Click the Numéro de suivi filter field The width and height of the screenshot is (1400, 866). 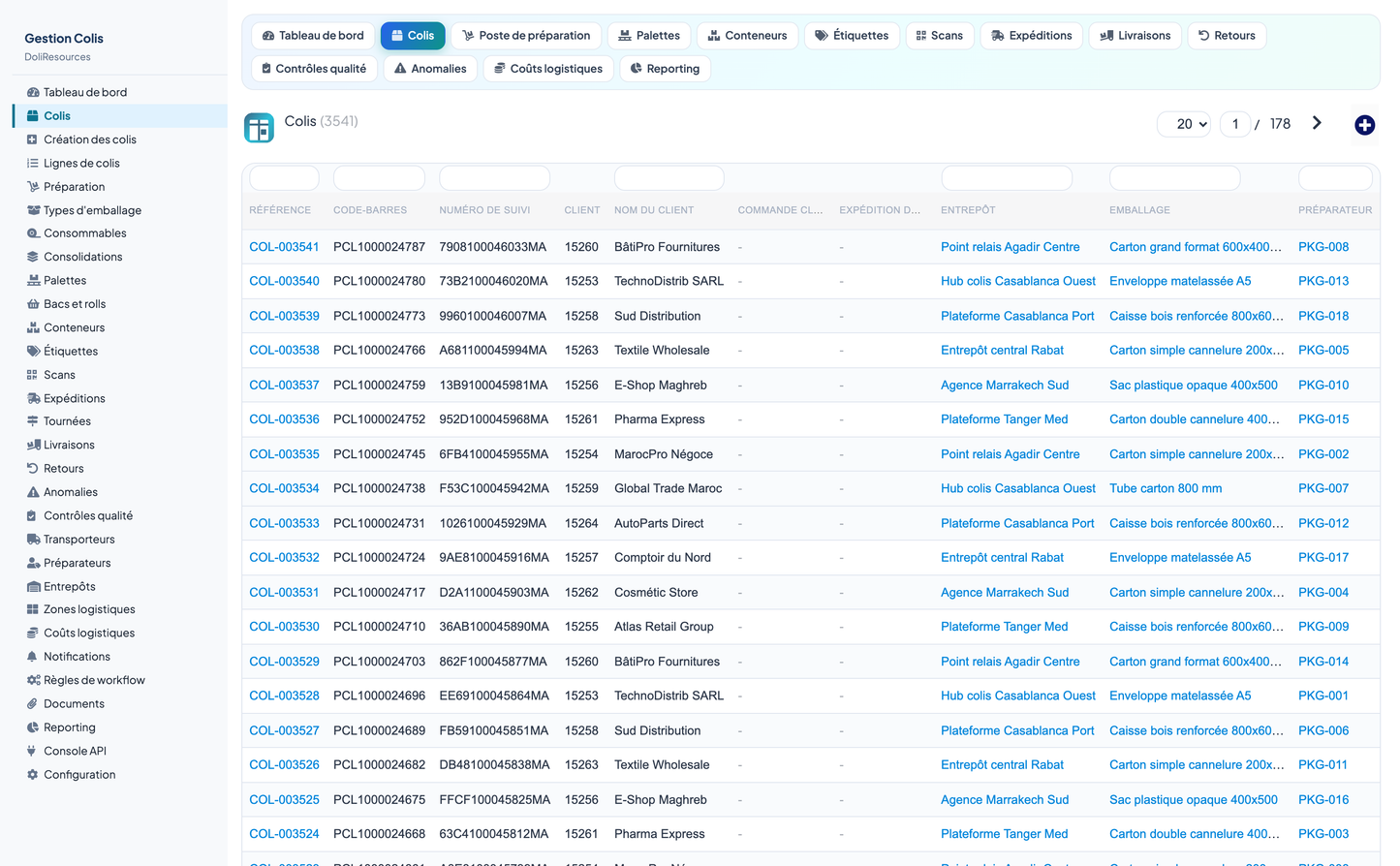coord(494,178)
